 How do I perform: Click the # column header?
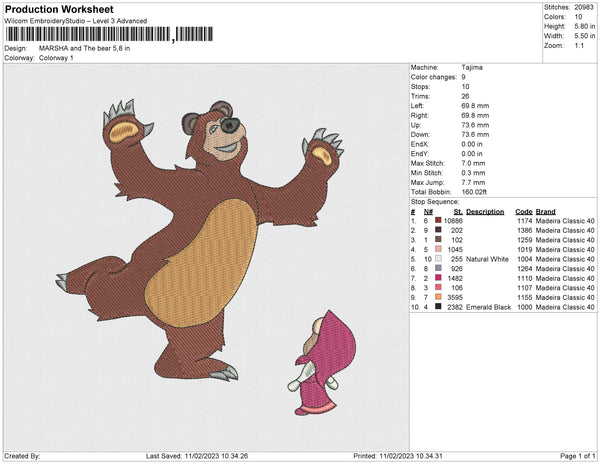coord(413,212)
